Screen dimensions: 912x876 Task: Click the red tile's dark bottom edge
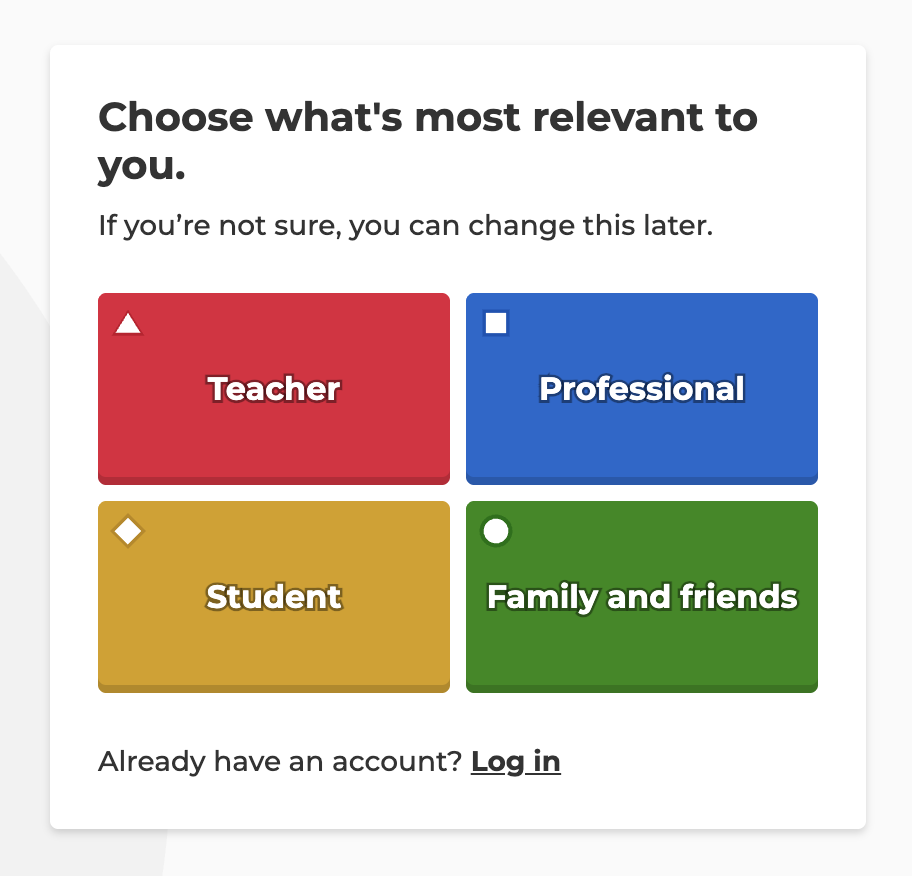[x=274, y=480]
